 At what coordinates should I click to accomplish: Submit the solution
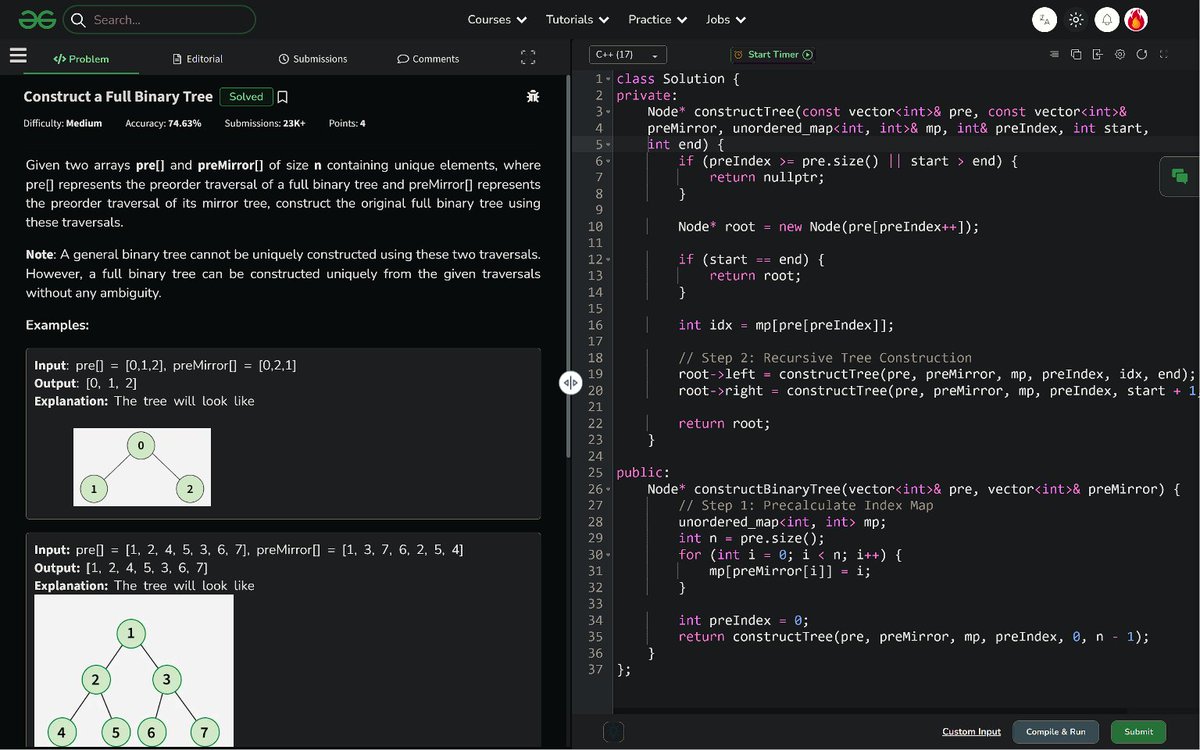(1138, 732)
